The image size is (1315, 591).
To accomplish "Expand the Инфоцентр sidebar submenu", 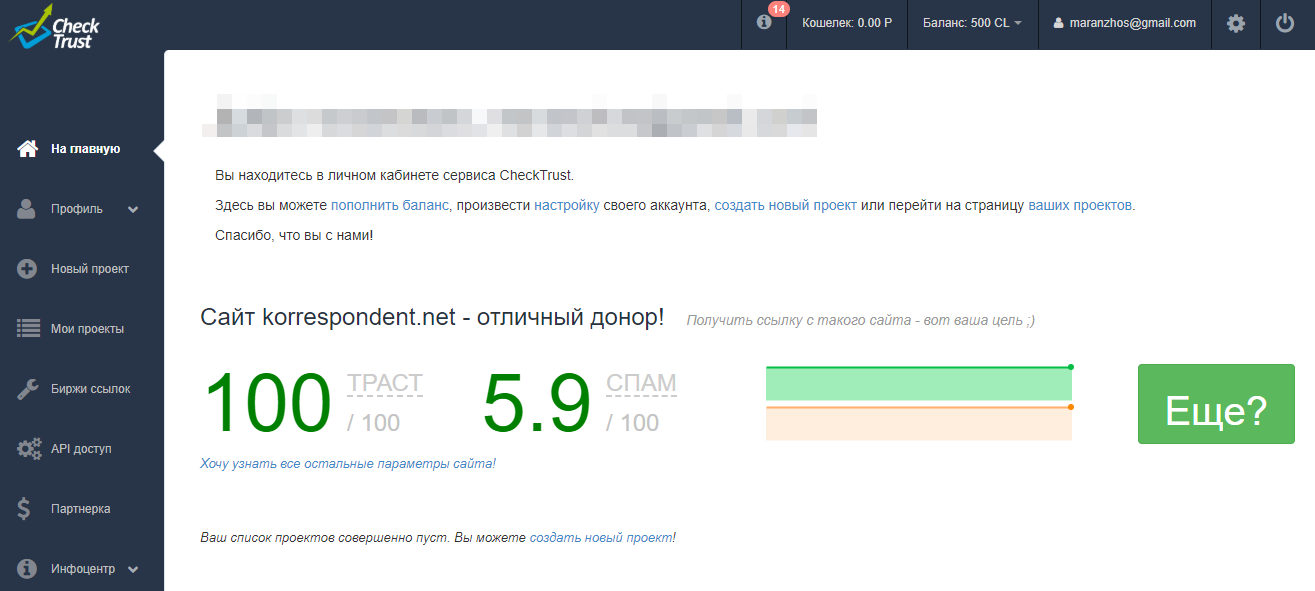I will pyautogui.click(x=133, y=570).
